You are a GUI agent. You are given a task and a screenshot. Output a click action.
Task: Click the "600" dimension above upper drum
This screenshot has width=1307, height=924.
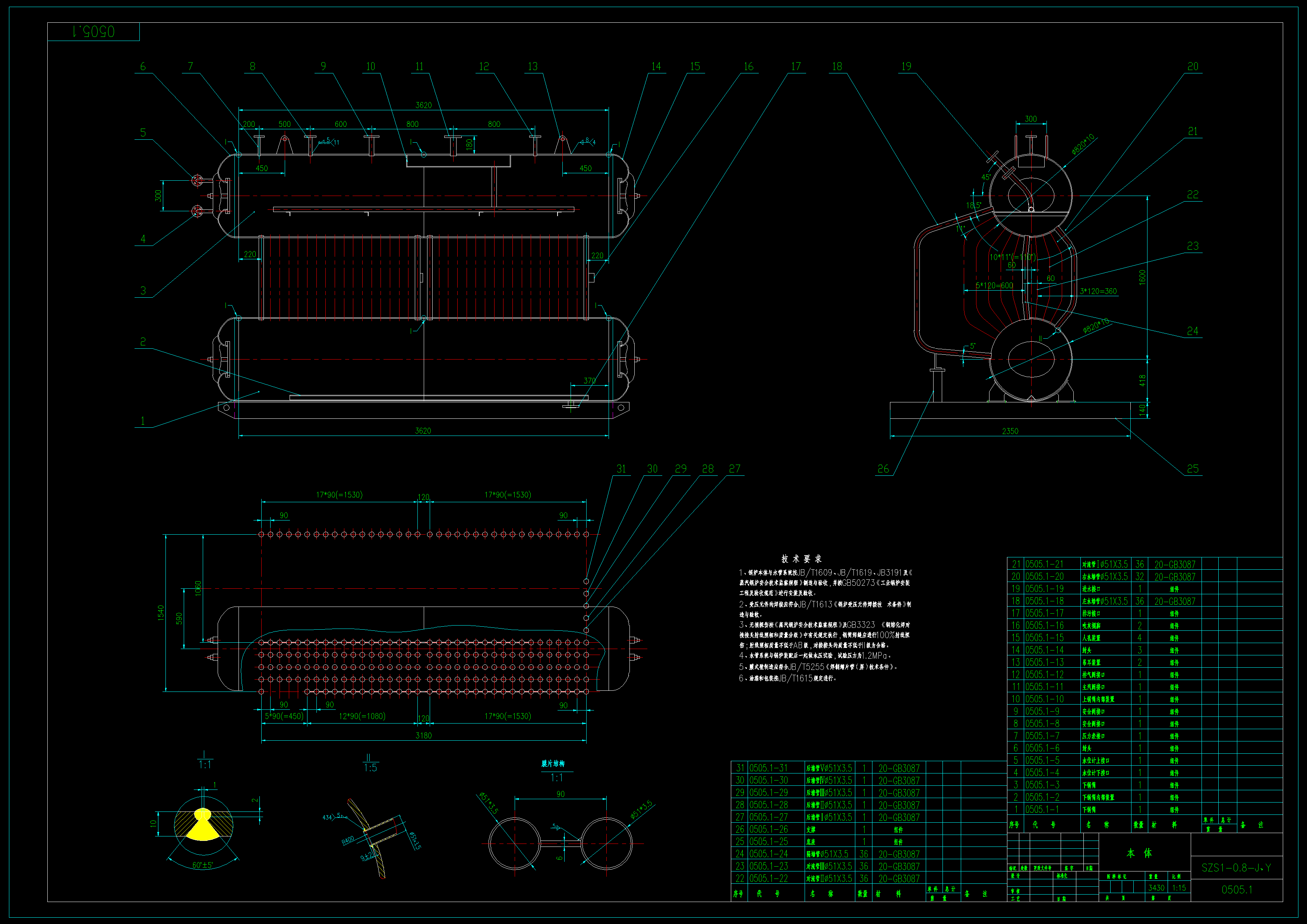340,124
